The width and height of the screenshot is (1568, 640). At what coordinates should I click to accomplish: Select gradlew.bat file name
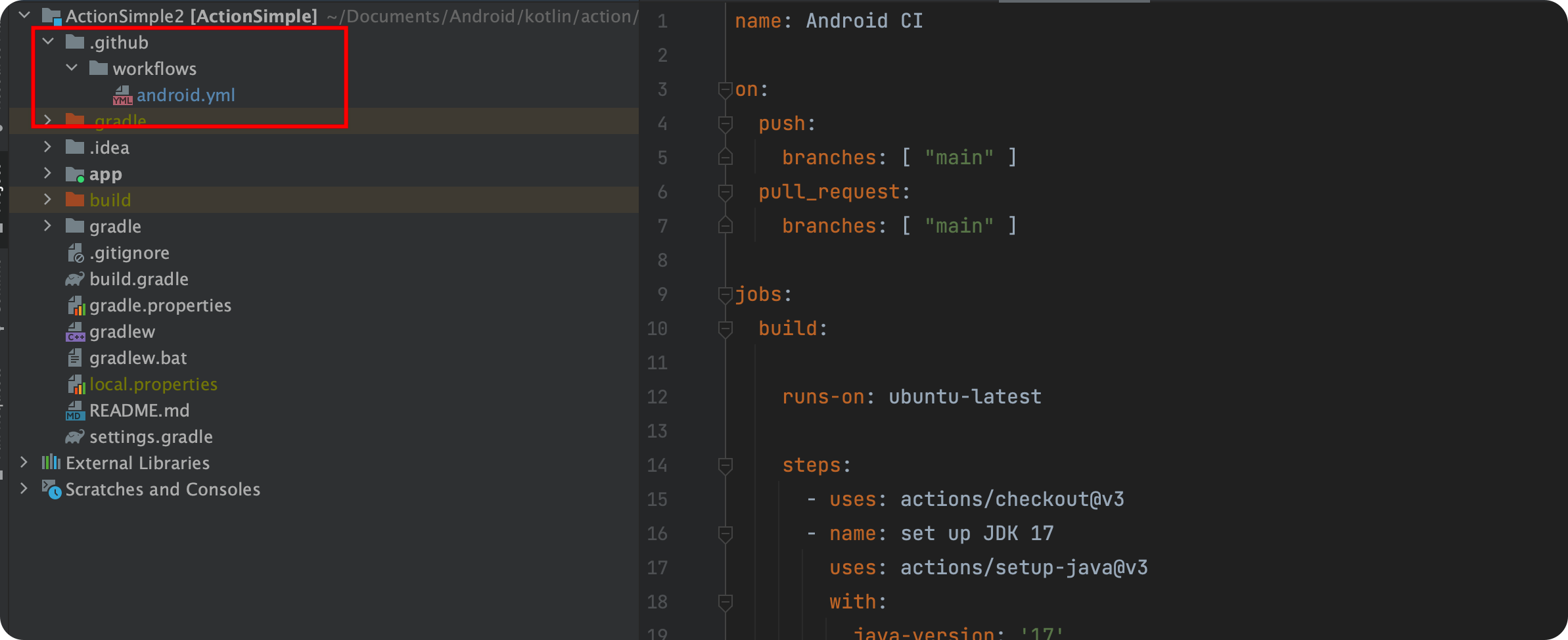[138, 358]
